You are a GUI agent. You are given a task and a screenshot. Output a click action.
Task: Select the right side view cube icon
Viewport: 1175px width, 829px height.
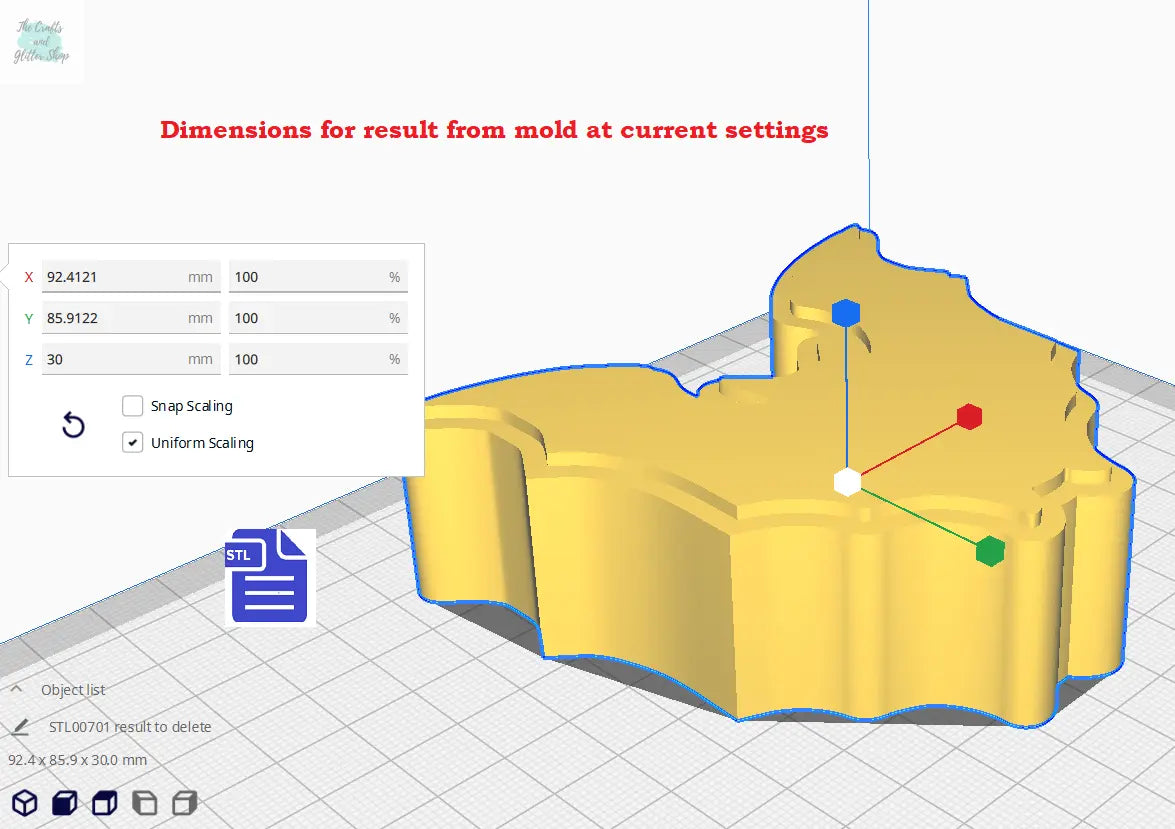click(x=183, y=802)
